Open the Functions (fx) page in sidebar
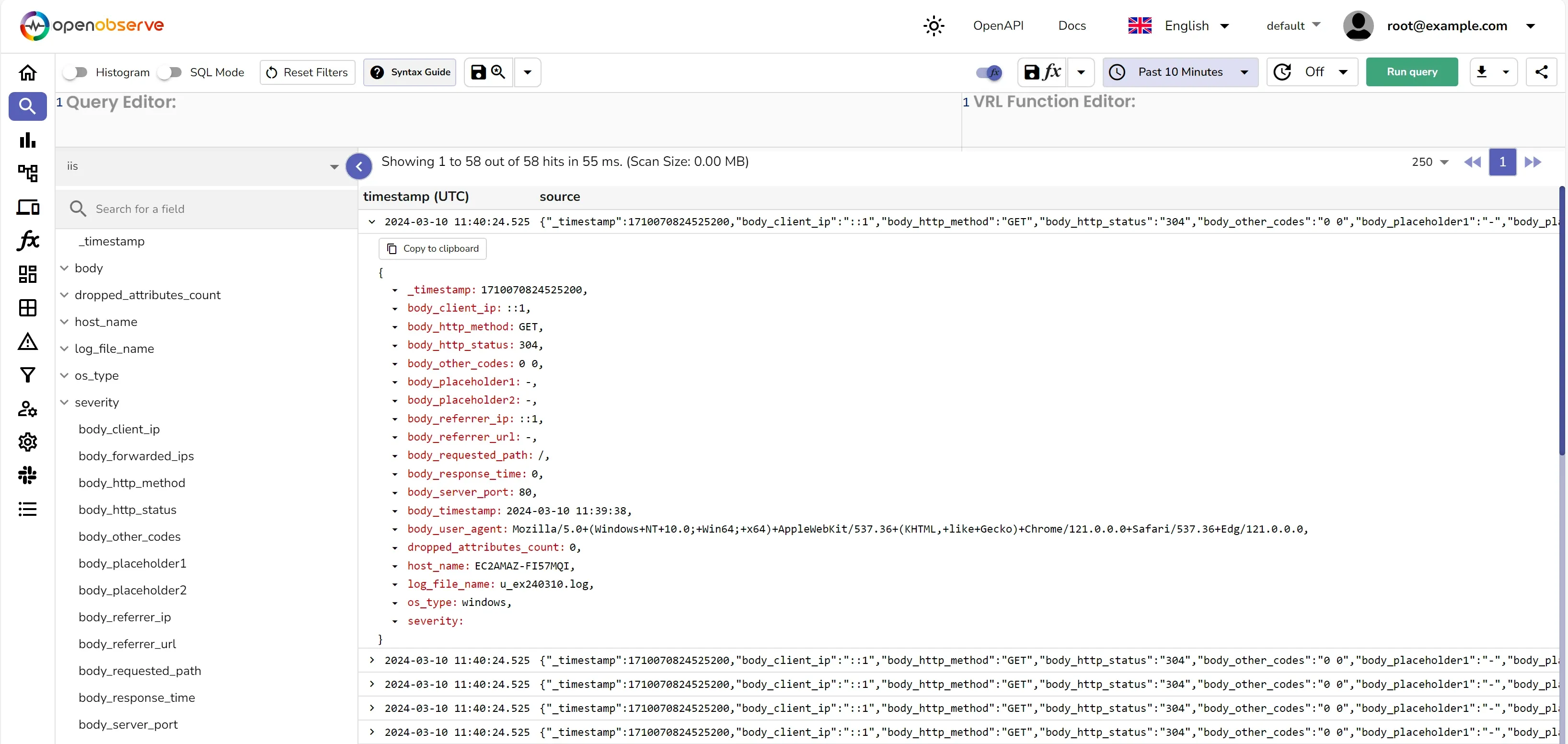Screen dimensions: 1568x744 pyautogui.click(x=27, y=241)
